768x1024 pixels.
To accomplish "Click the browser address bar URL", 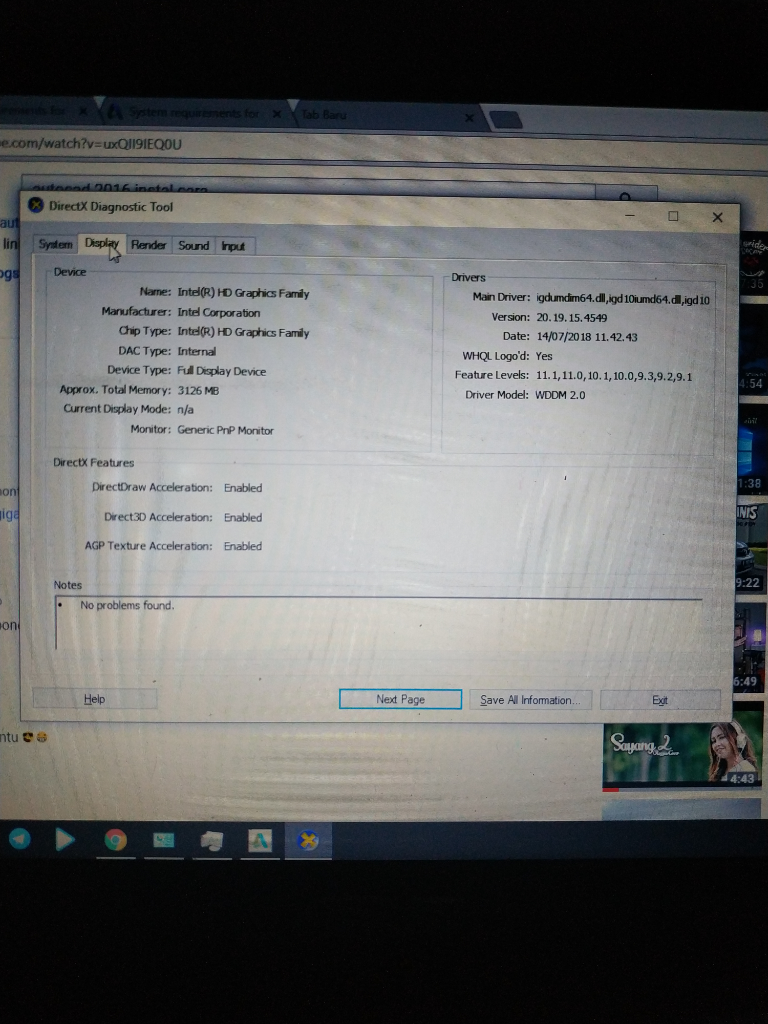I will tap(91, 144).
